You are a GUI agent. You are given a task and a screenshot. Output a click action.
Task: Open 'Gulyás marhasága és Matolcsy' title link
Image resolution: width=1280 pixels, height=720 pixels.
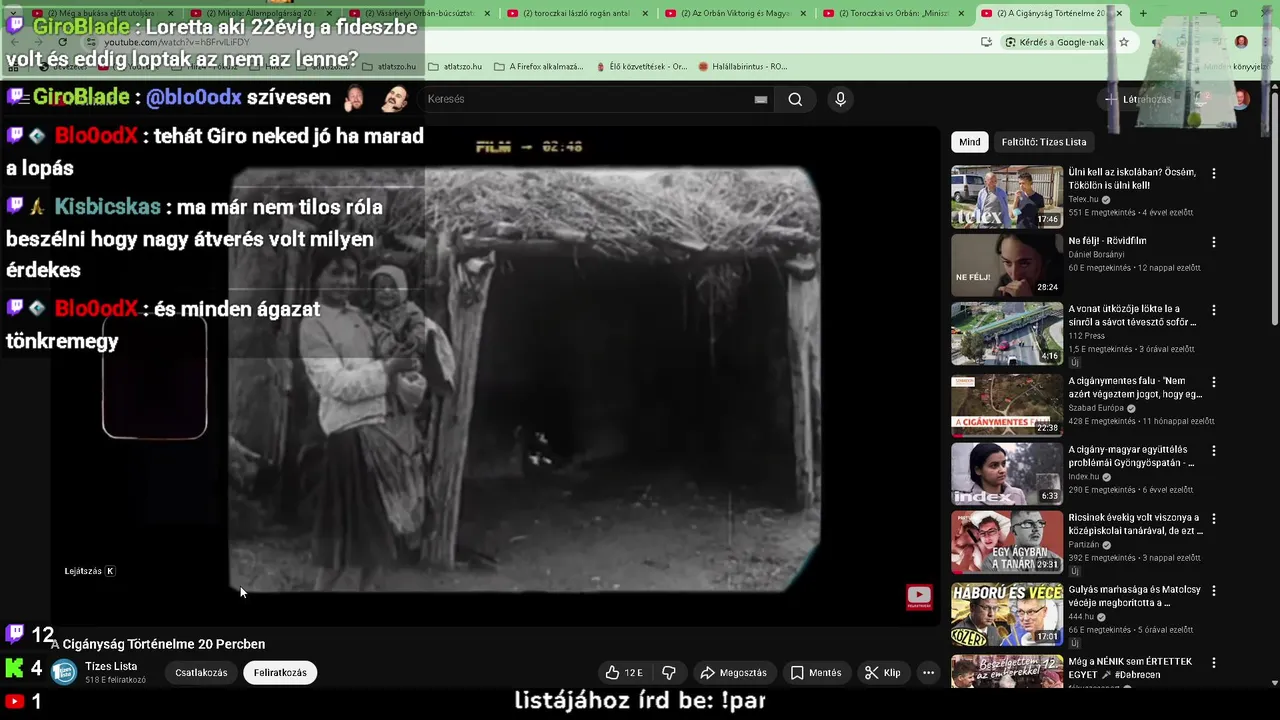point(1134,596)
